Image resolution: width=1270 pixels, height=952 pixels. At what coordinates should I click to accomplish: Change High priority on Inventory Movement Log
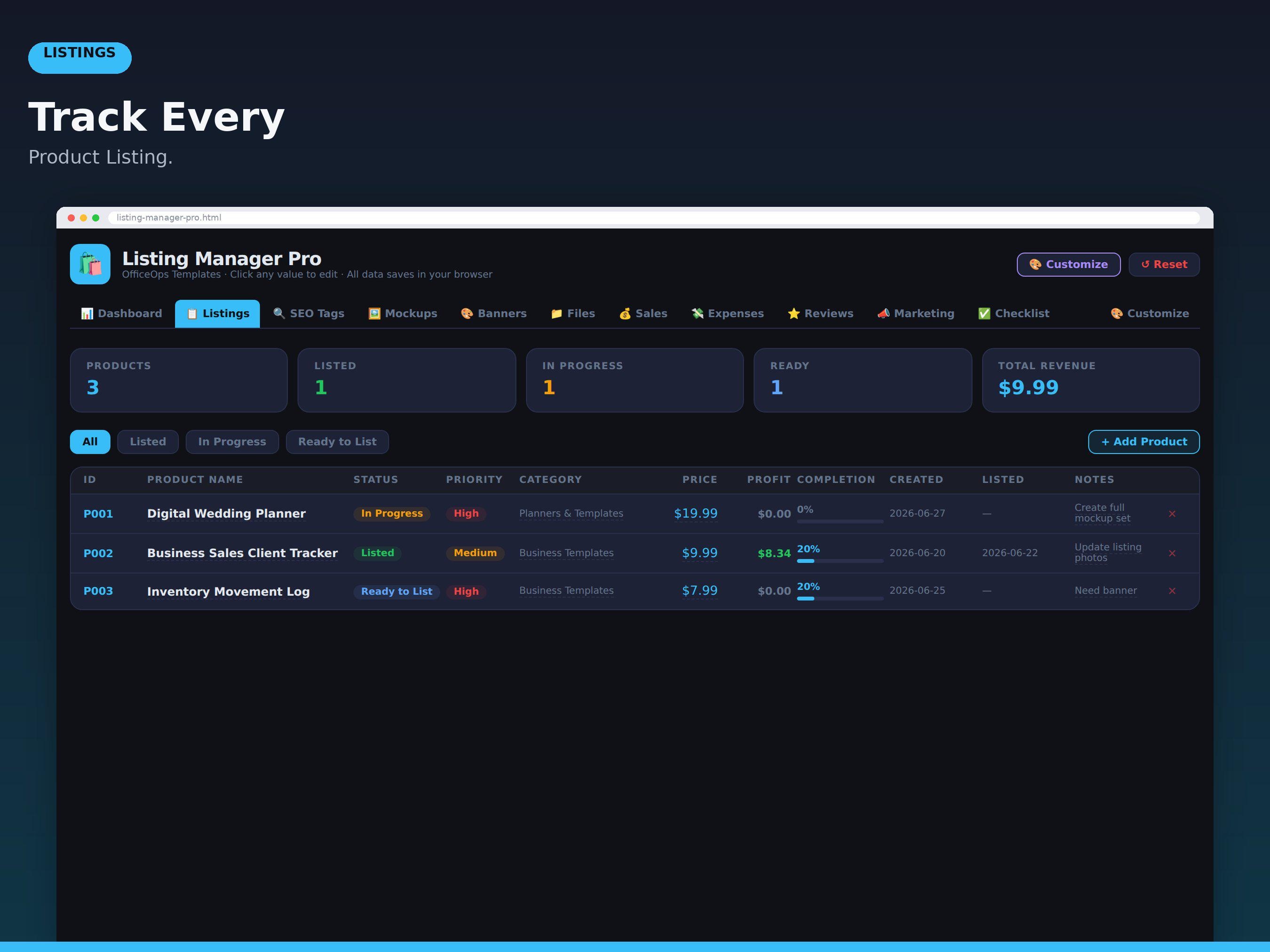click(x=466, y=591)
